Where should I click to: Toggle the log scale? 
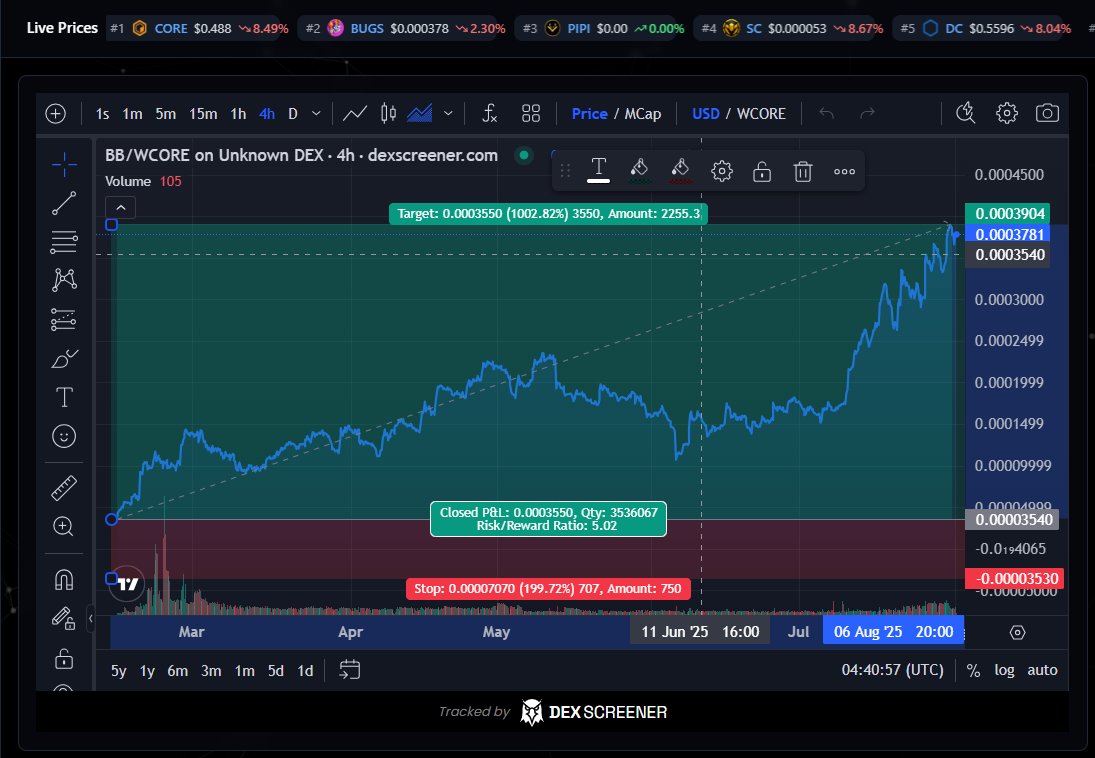click(x=1004, y=670)
